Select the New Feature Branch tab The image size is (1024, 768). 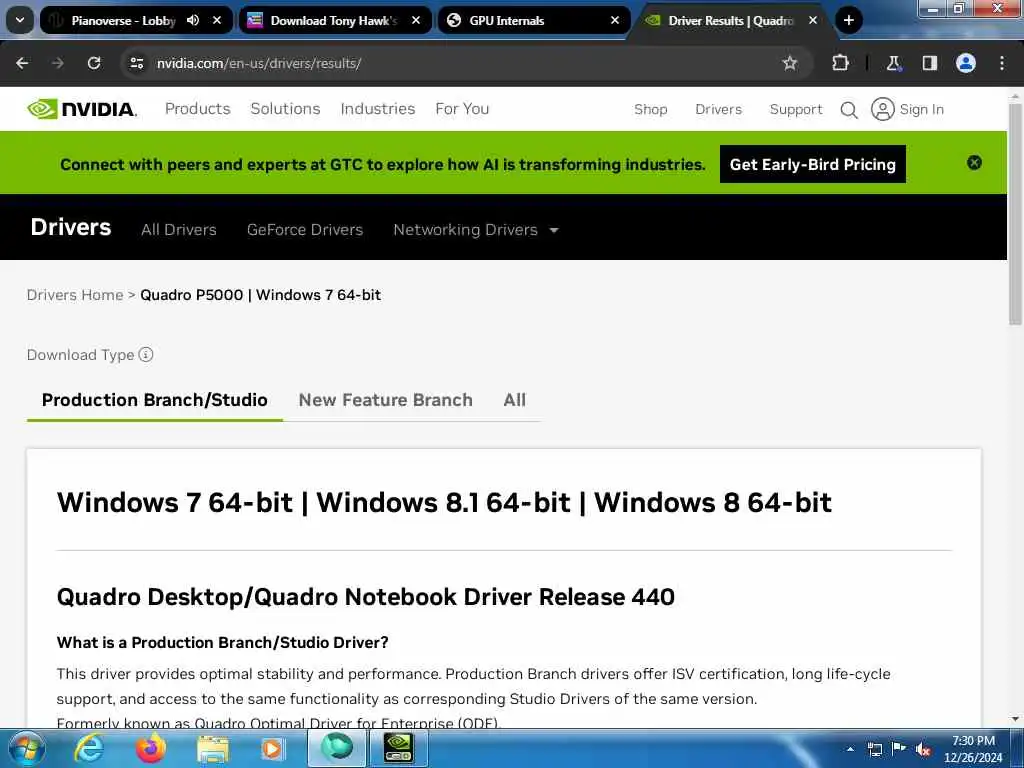click(385, 400)
